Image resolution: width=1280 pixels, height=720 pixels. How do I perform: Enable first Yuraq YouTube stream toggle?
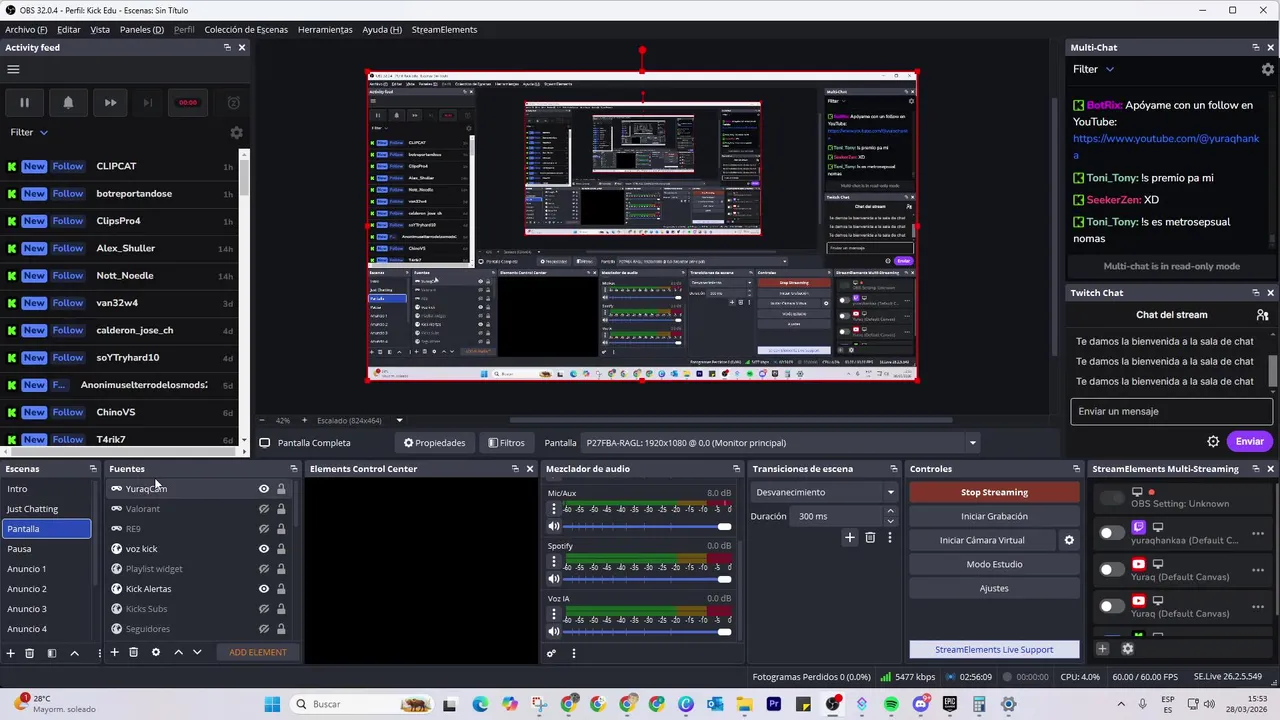pos(1111,570)
